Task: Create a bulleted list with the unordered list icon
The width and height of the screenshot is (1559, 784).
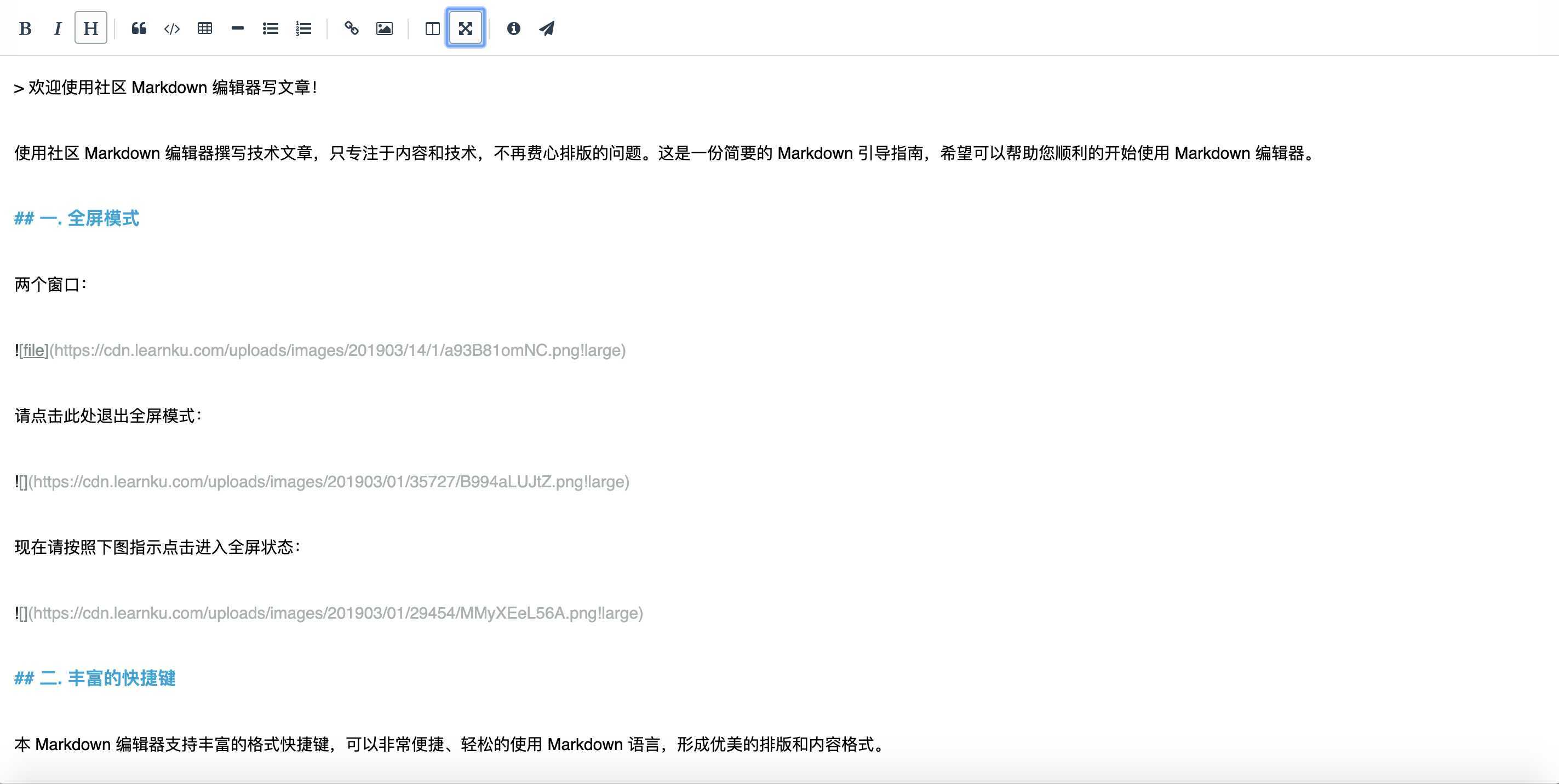Action: [x=271, y=28]
